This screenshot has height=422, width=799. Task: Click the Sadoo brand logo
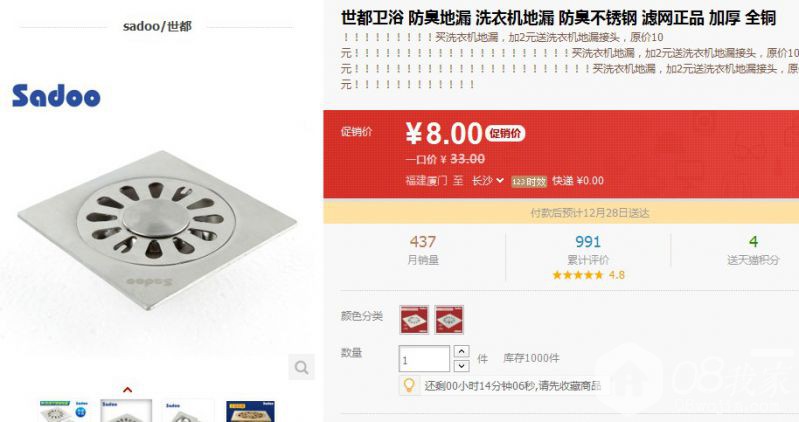tap(56, 96)
